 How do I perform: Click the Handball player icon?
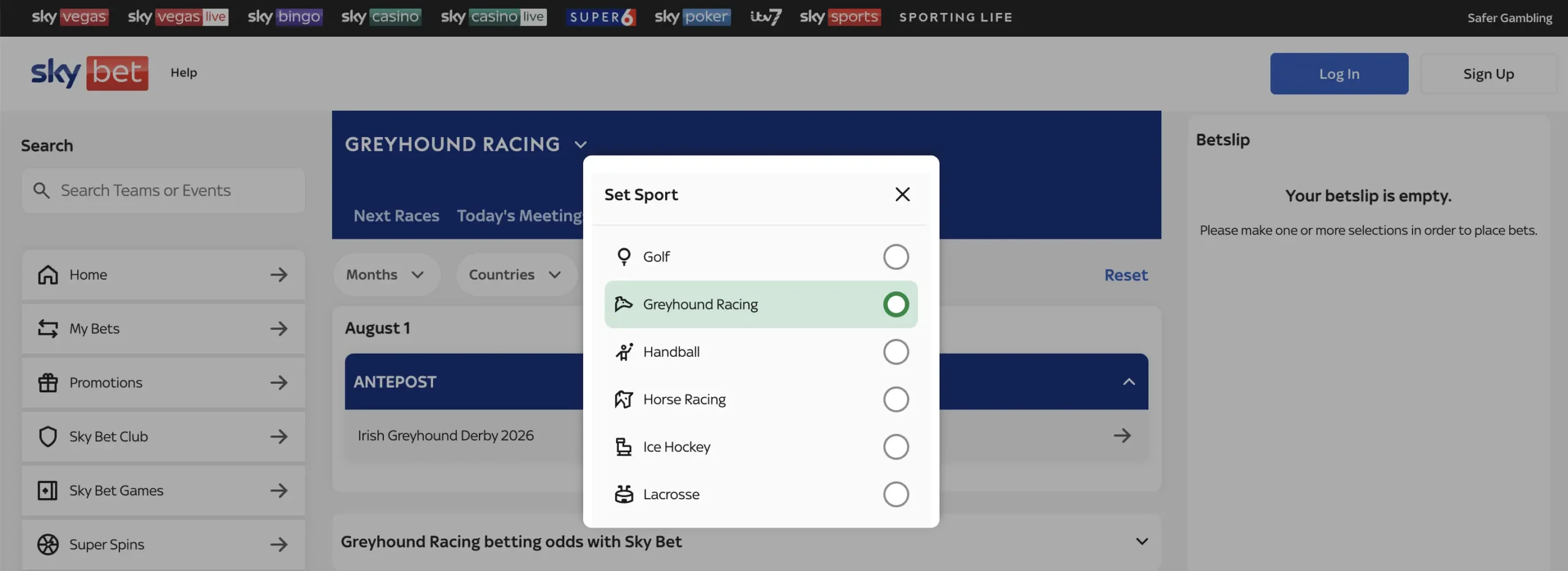click(x=624, y=352)
